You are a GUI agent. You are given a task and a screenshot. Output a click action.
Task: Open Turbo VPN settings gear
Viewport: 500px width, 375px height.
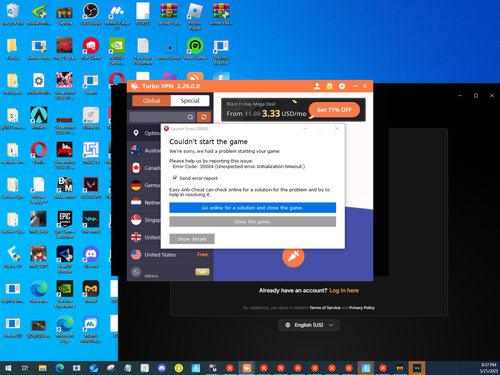pos(342,86)
